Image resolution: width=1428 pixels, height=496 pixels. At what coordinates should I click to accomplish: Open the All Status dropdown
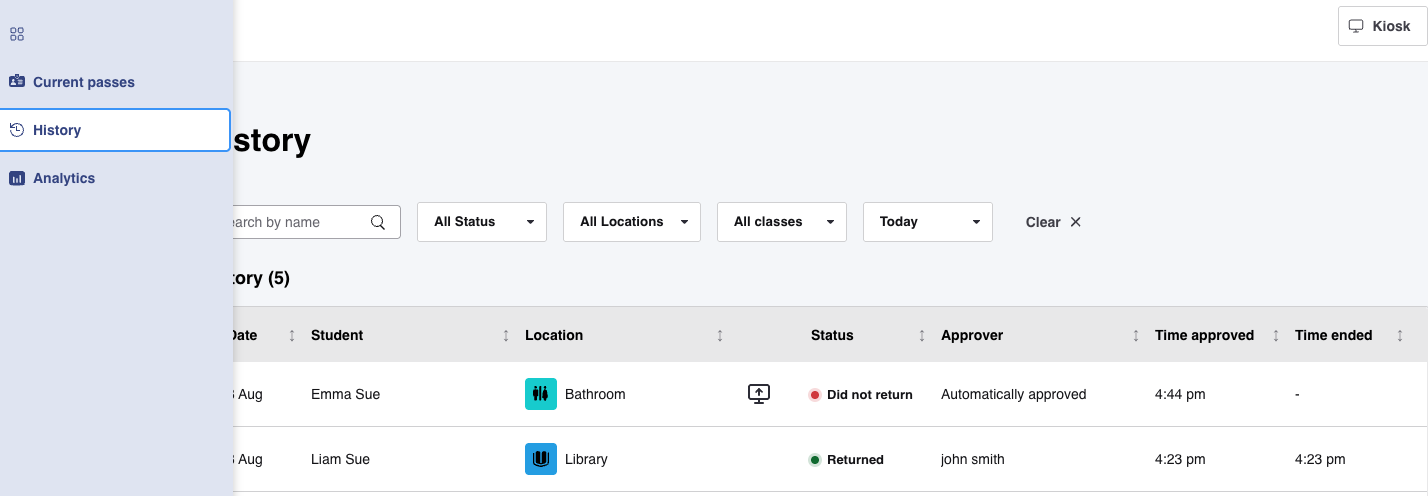coord(482,222)
